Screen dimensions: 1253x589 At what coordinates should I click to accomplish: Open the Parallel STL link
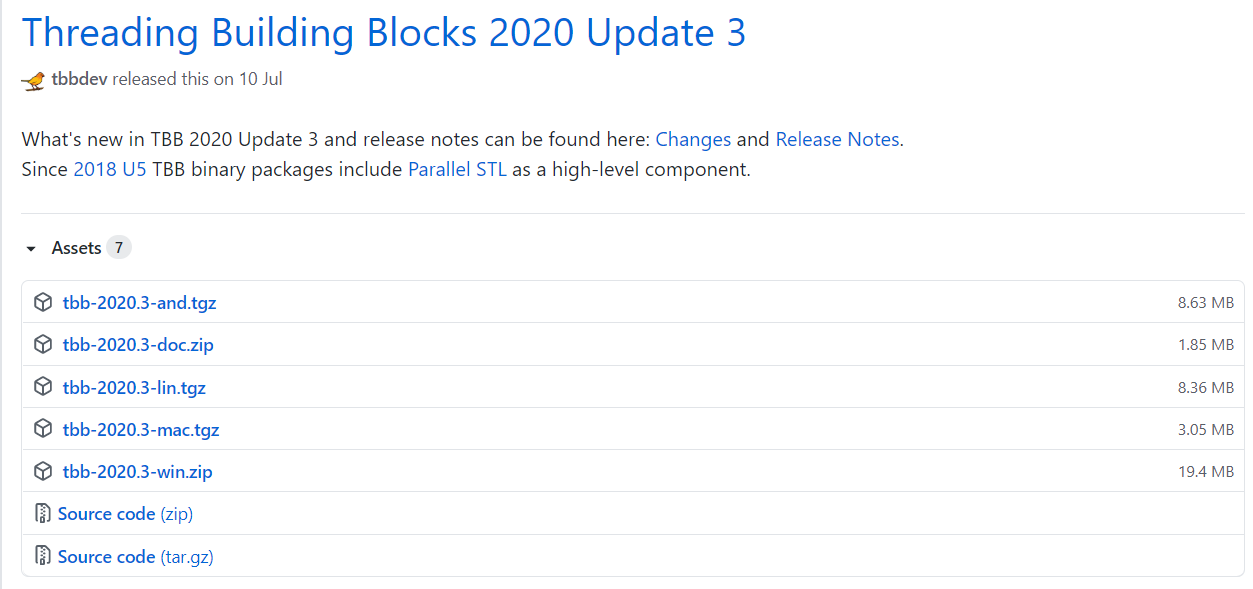pos(457,169)
